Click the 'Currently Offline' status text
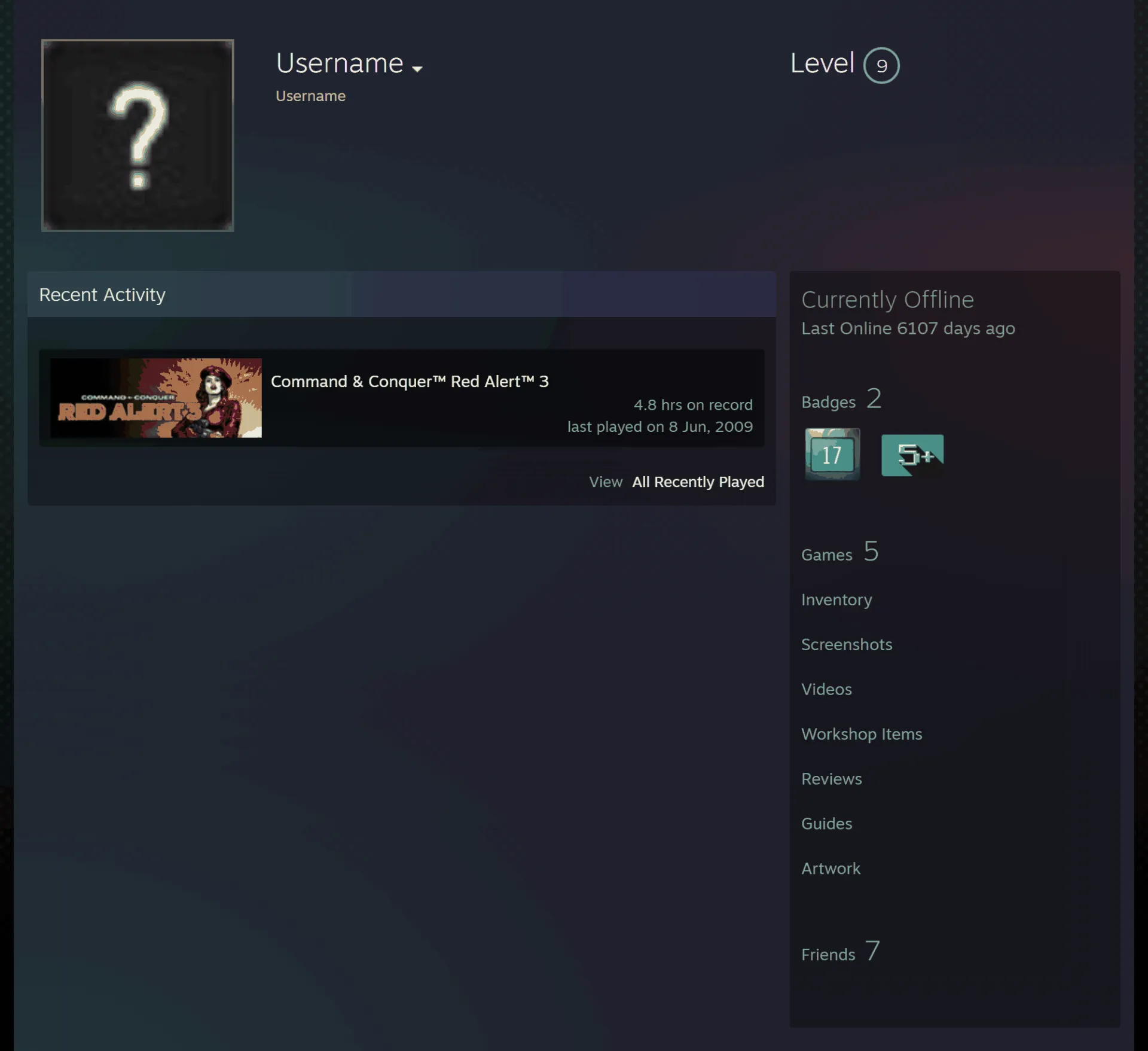1148x1051 pixels. pyautogui.click(x=887, y=300)
